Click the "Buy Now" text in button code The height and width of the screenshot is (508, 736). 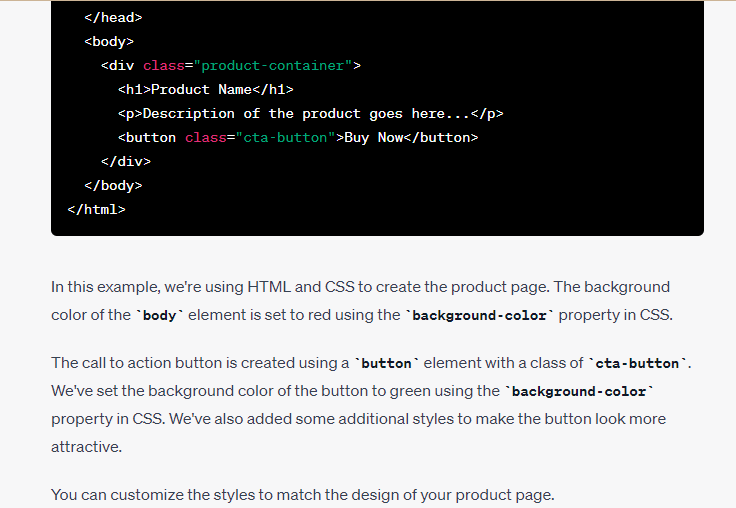(x=374, y=138)
